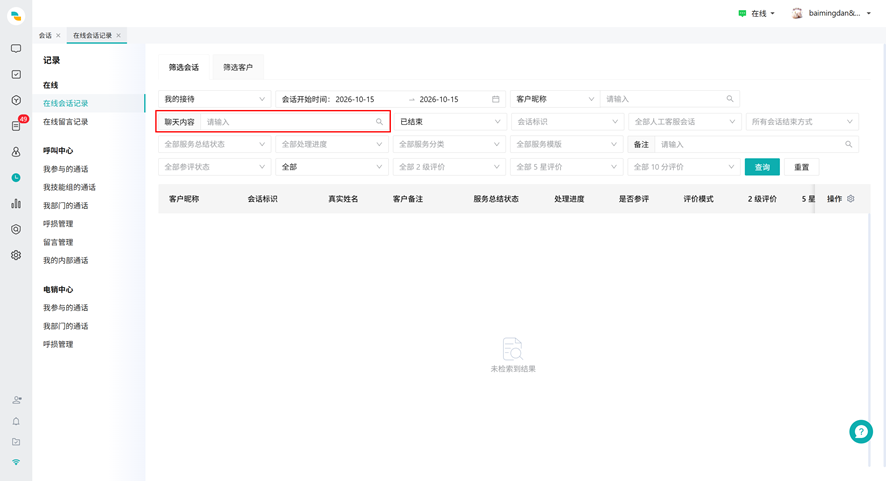This screenshot has height=481, width=886.
Task: Click the 服务总结状态 column header
Action: coord(496,199)
